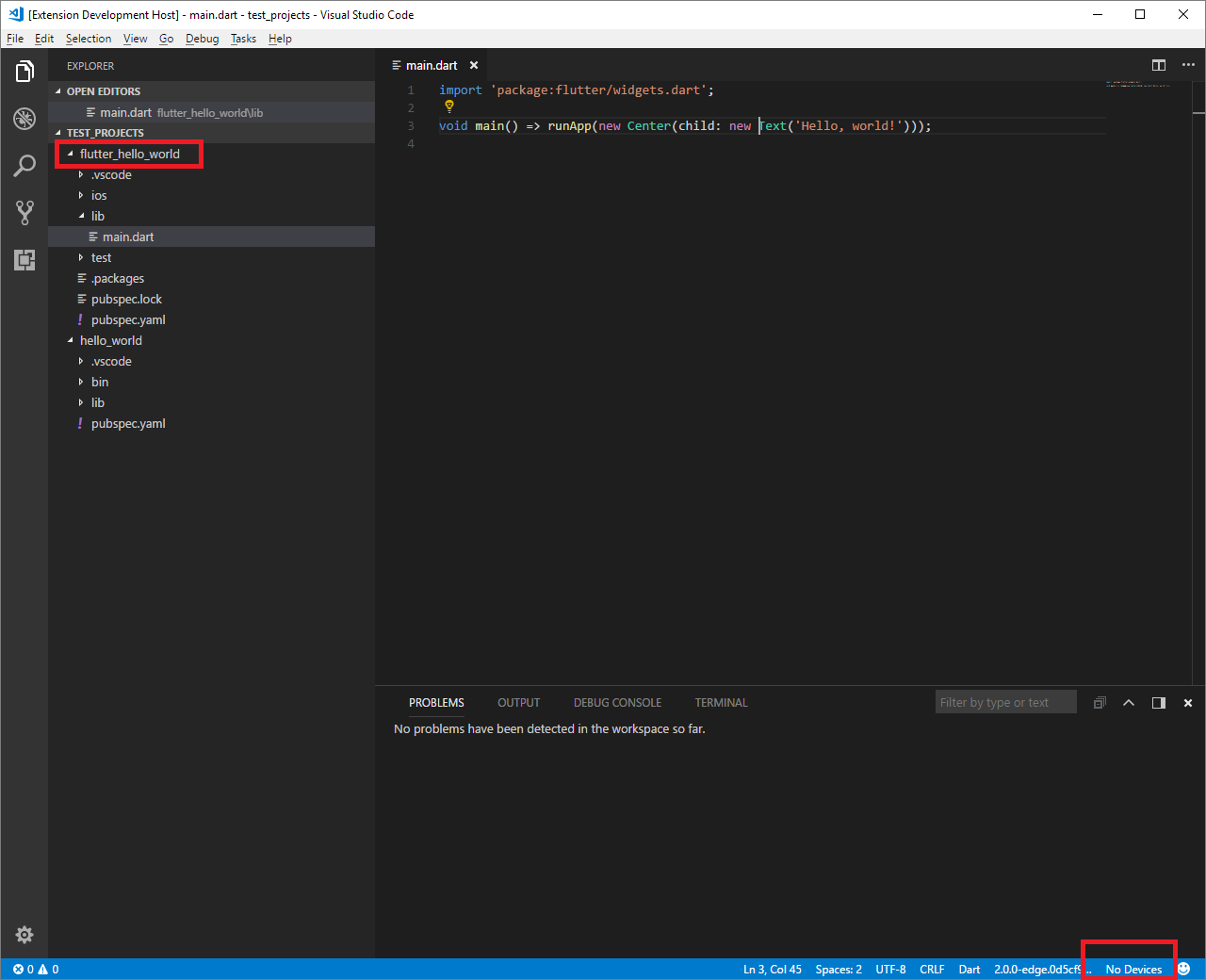The image size is (1206, 980).
Task: Collapse all in the problems panel
Action: coord(1100,703)
